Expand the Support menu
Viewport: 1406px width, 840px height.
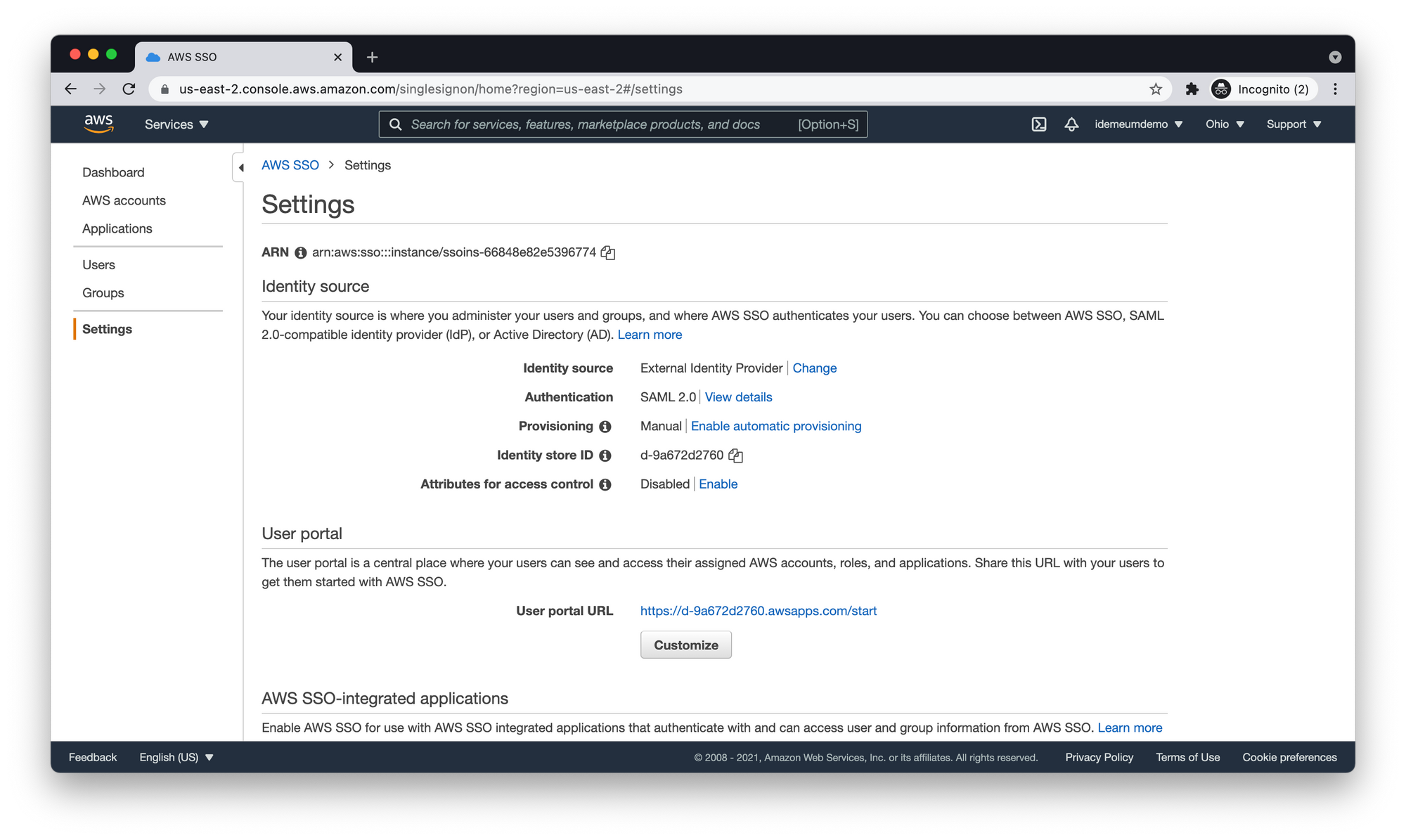[1294, 124]
